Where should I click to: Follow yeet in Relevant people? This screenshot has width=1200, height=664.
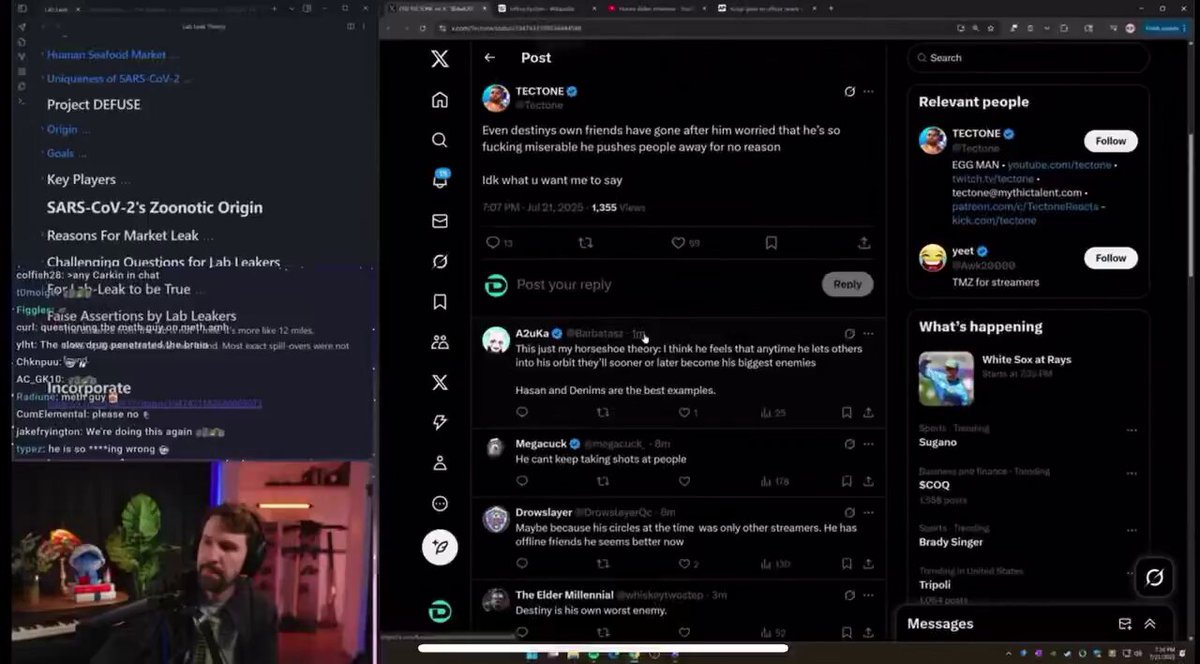coord(1110,257)
